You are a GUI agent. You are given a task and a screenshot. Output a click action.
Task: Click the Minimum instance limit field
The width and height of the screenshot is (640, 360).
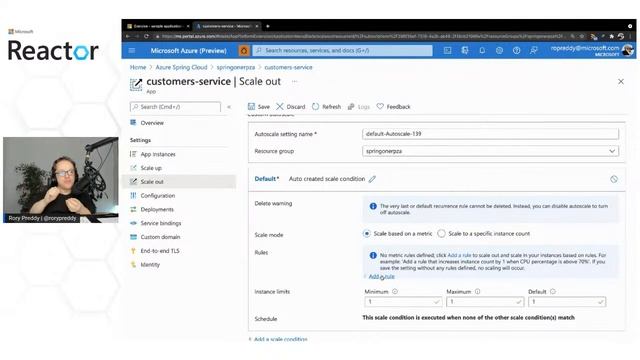[403, 302]
